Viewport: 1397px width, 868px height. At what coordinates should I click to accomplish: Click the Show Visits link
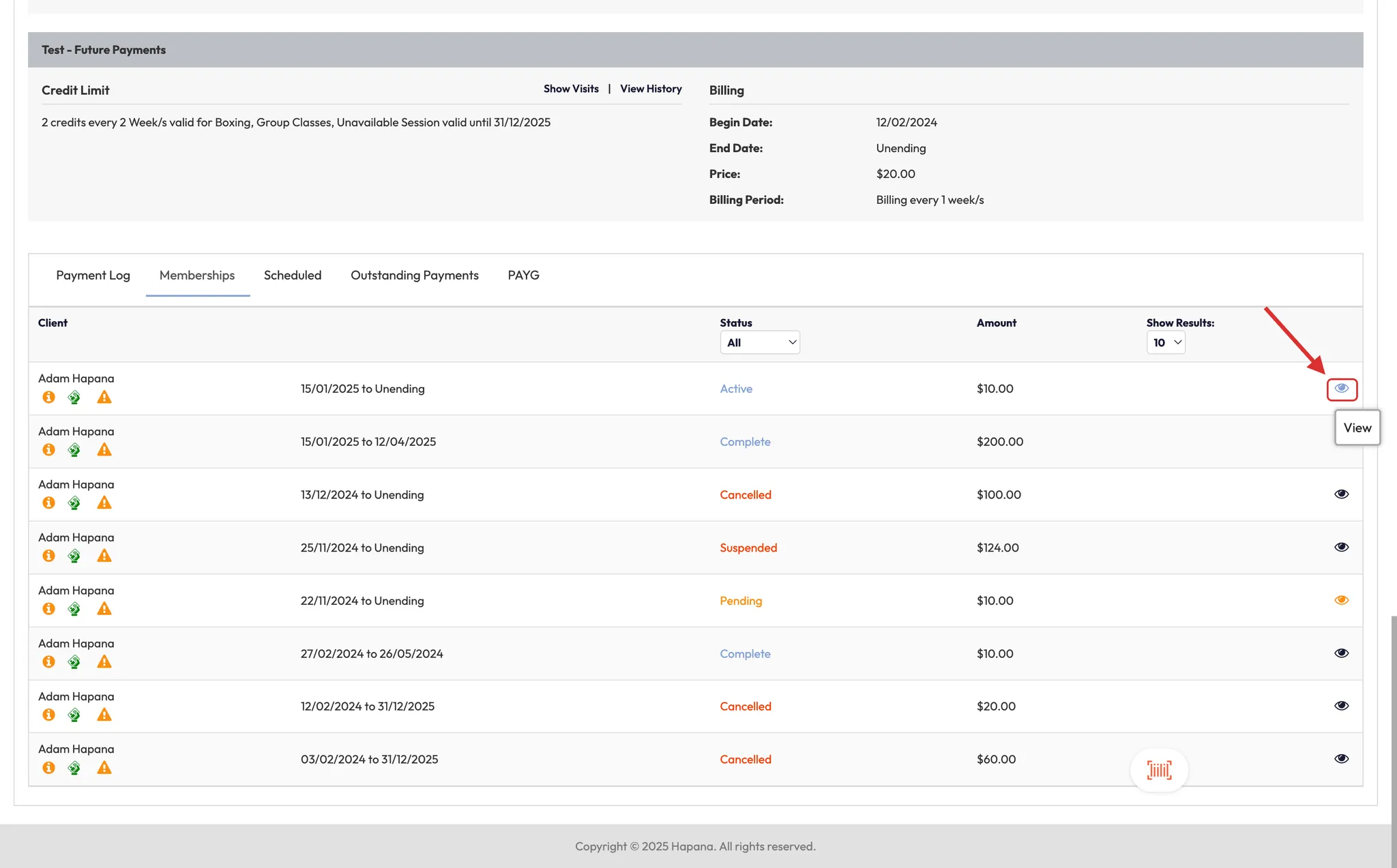coord(571,89)
